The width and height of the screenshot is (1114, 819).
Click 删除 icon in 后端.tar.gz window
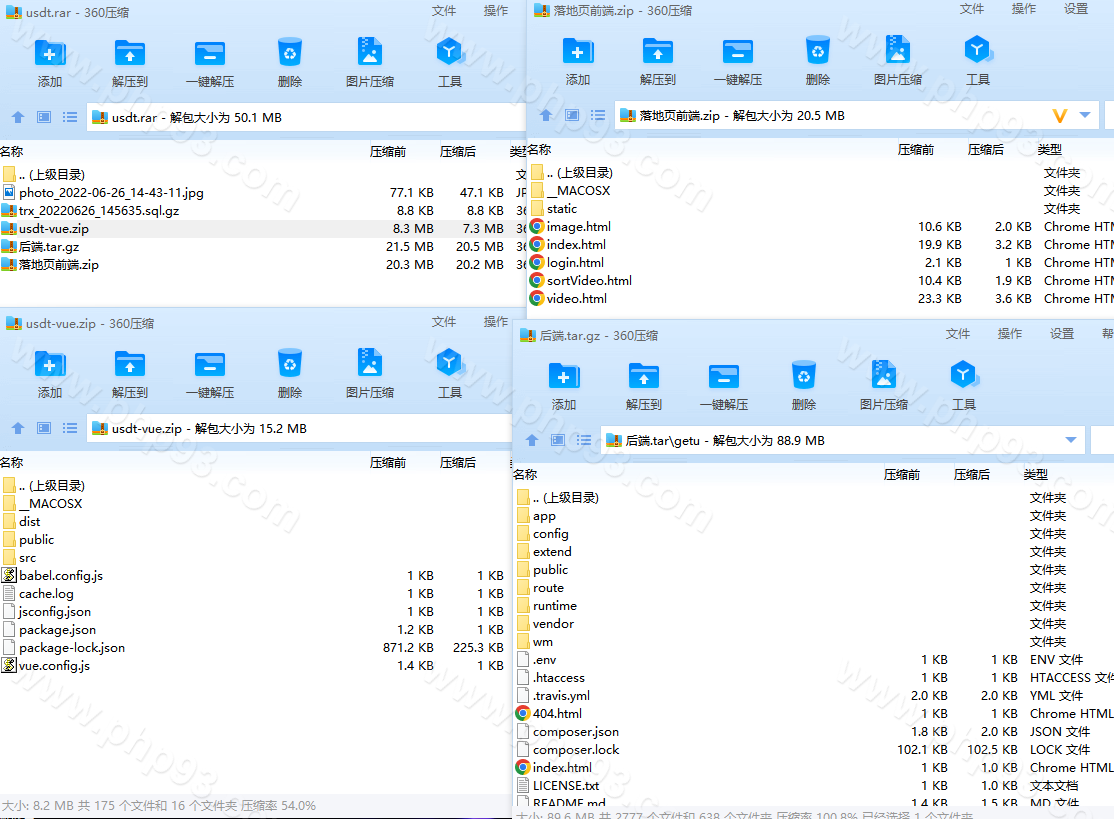coord(803,376)
